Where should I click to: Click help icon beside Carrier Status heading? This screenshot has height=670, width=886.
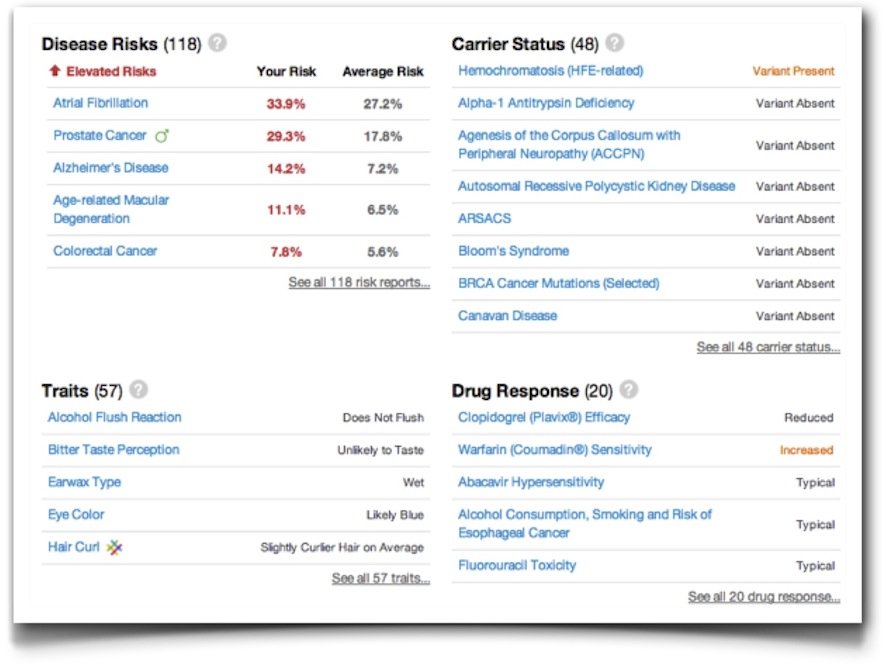pos(615,44)
